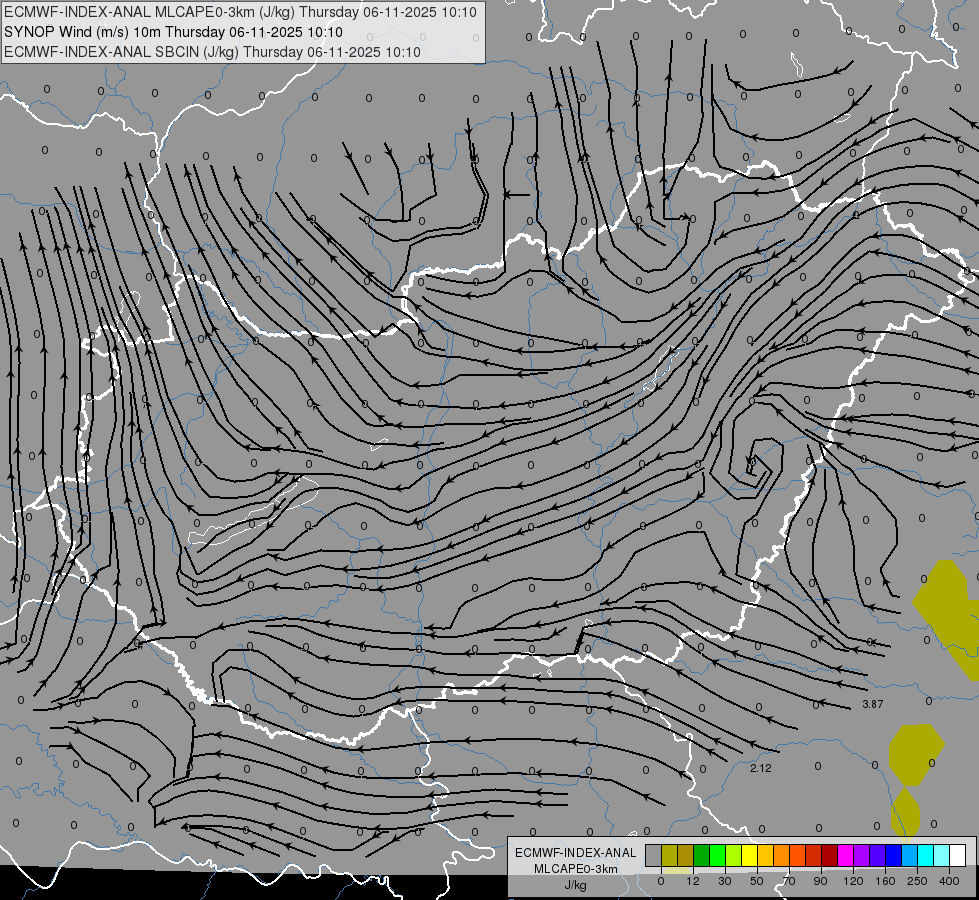Click the small olive CAPE patch above the legend
This screenshot has width=979, height=900.
tap(905, 812)
